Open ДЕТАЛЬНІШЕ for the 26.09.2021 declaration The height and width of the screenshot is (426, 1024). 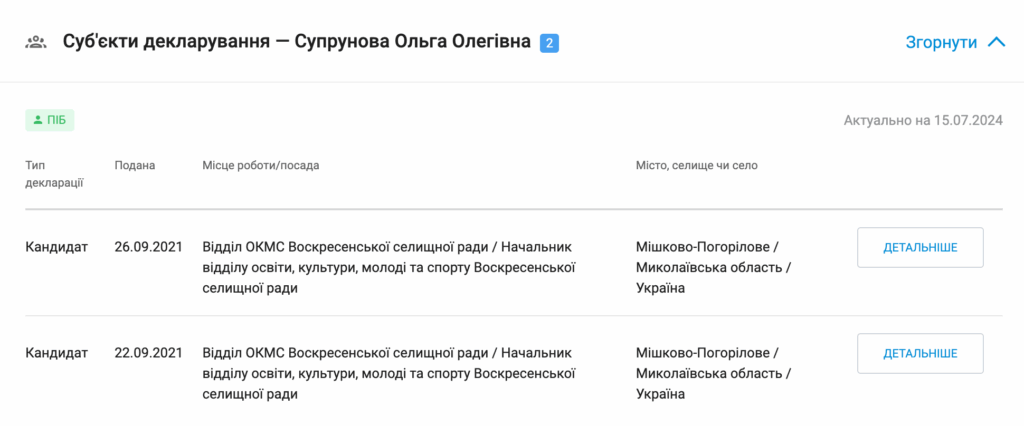pos(920,247)
